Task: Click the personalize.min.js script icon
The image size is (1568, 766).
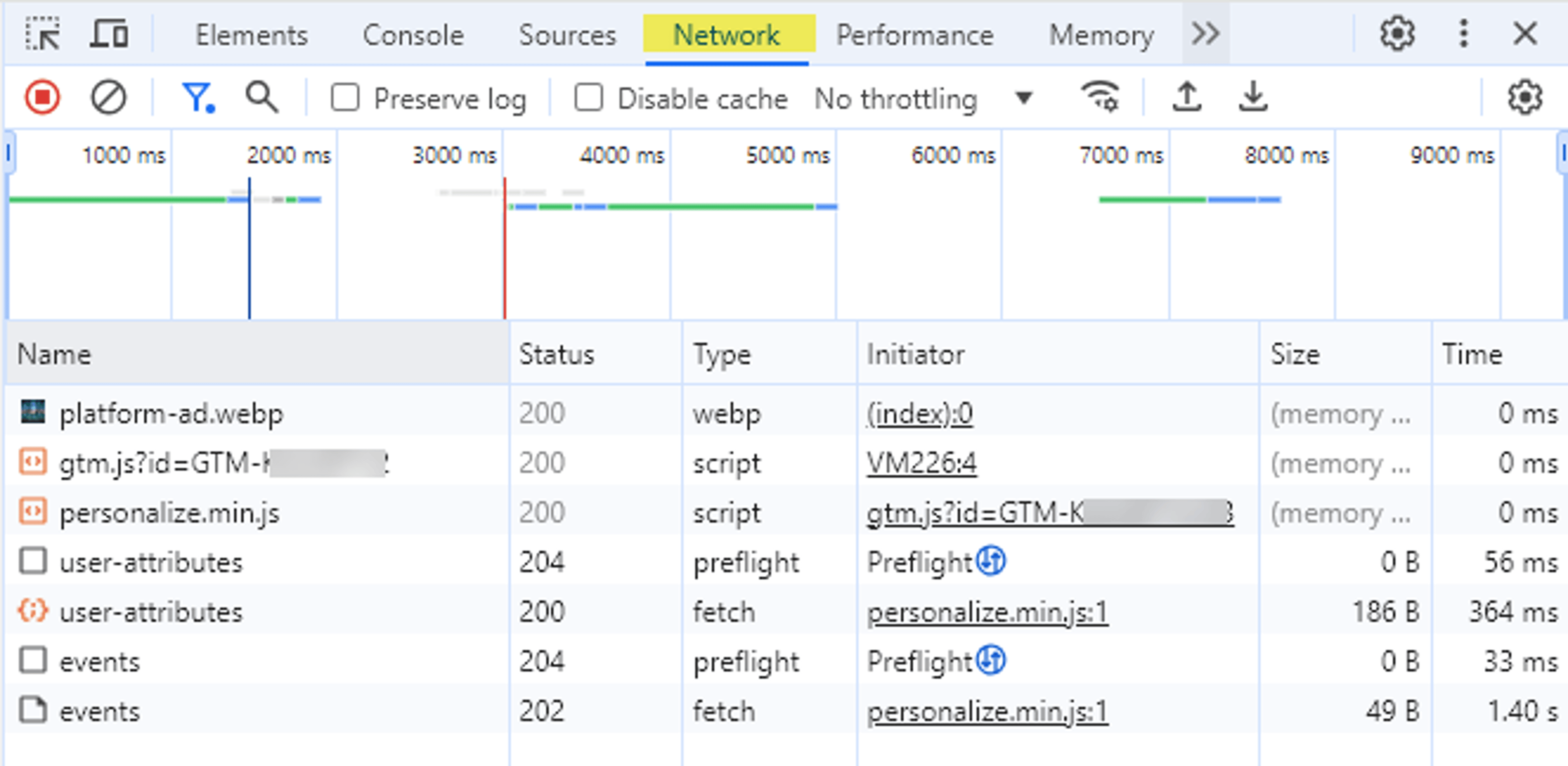Action: point(33,512)
